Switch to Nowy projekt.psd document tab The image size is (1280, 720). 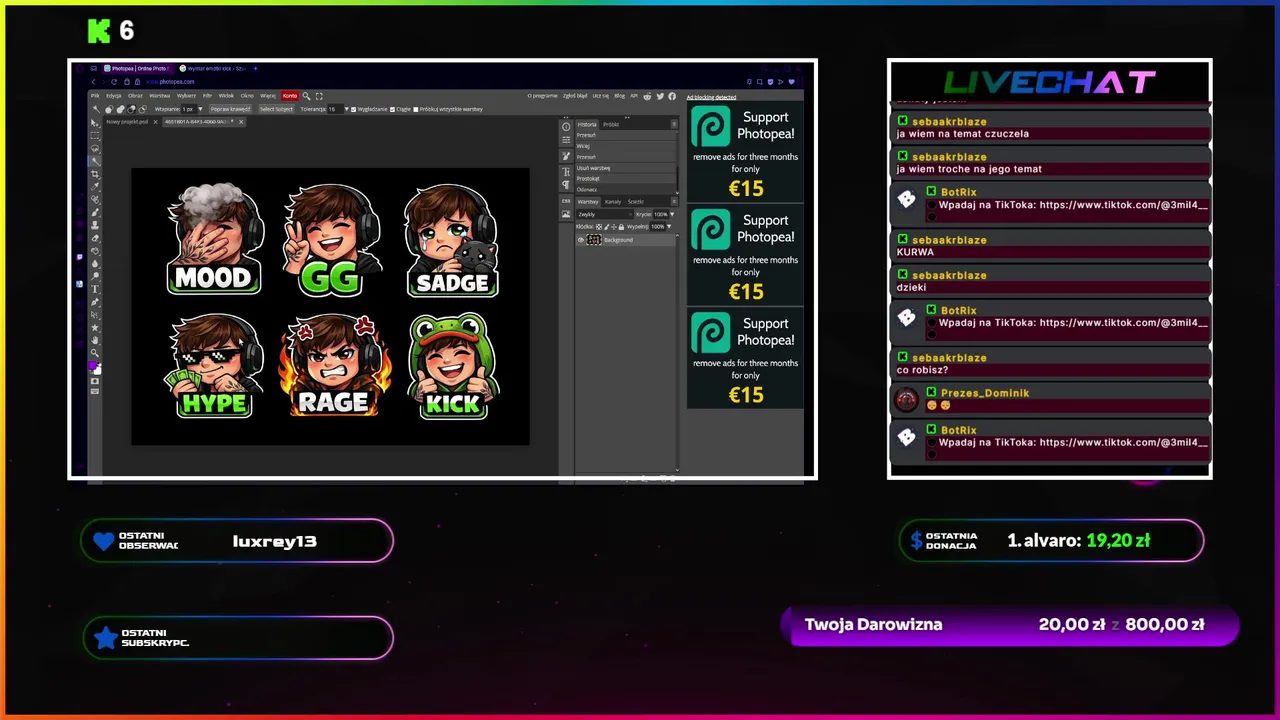pyautogui.click(x=127, y=122)
